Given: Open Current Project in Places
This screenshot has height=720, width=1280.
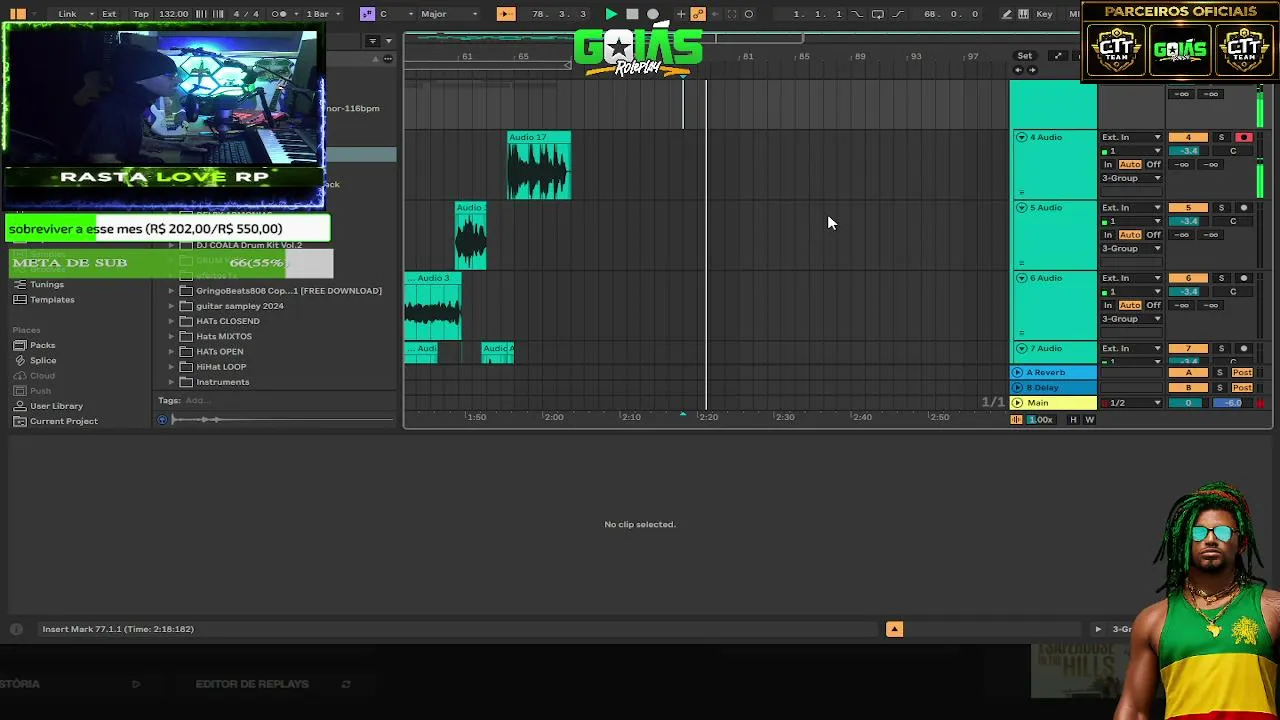Looking at the screenshot, I should pyautogui.click(x=63, y=421).
